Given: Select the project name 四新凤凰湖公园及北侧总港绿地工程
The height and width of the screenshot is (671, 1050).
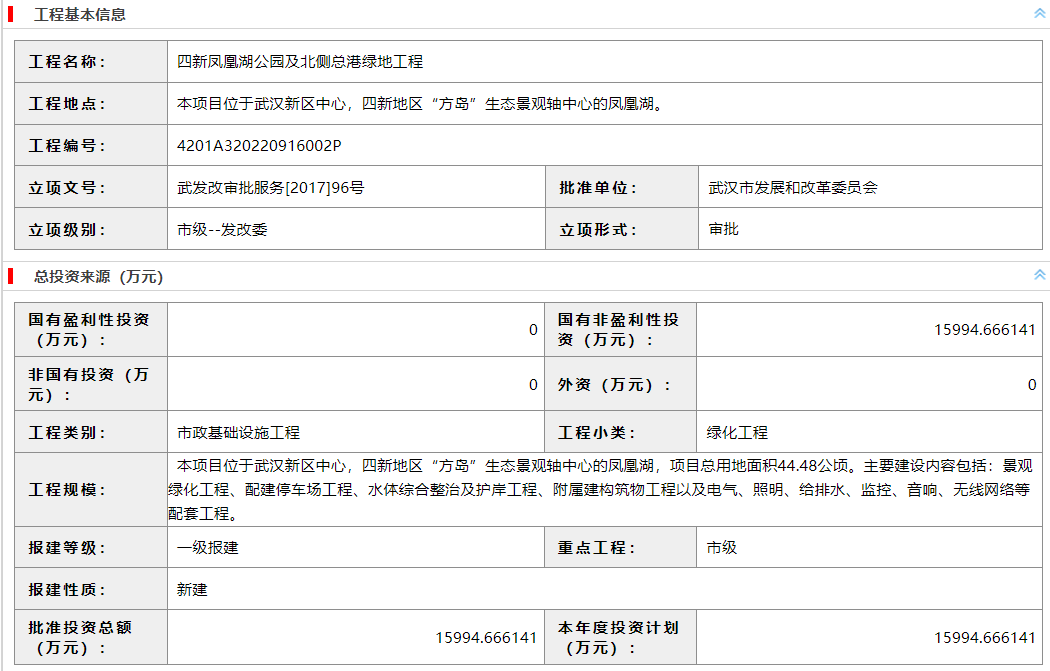Looking at the screenshot, I should (300, 62).
